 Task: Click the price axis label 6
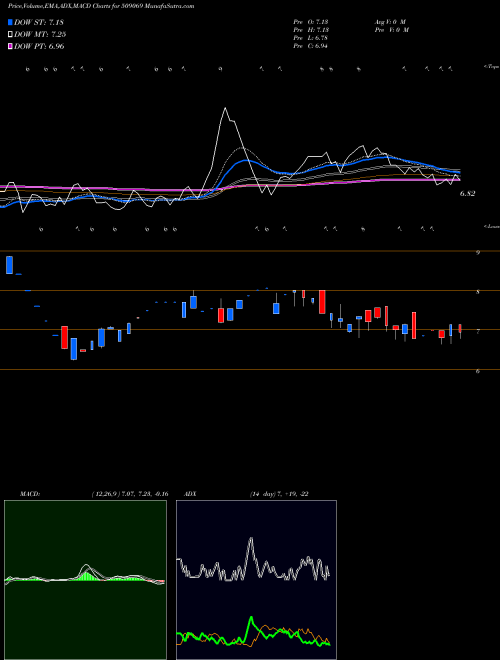(x=478, y=372)
